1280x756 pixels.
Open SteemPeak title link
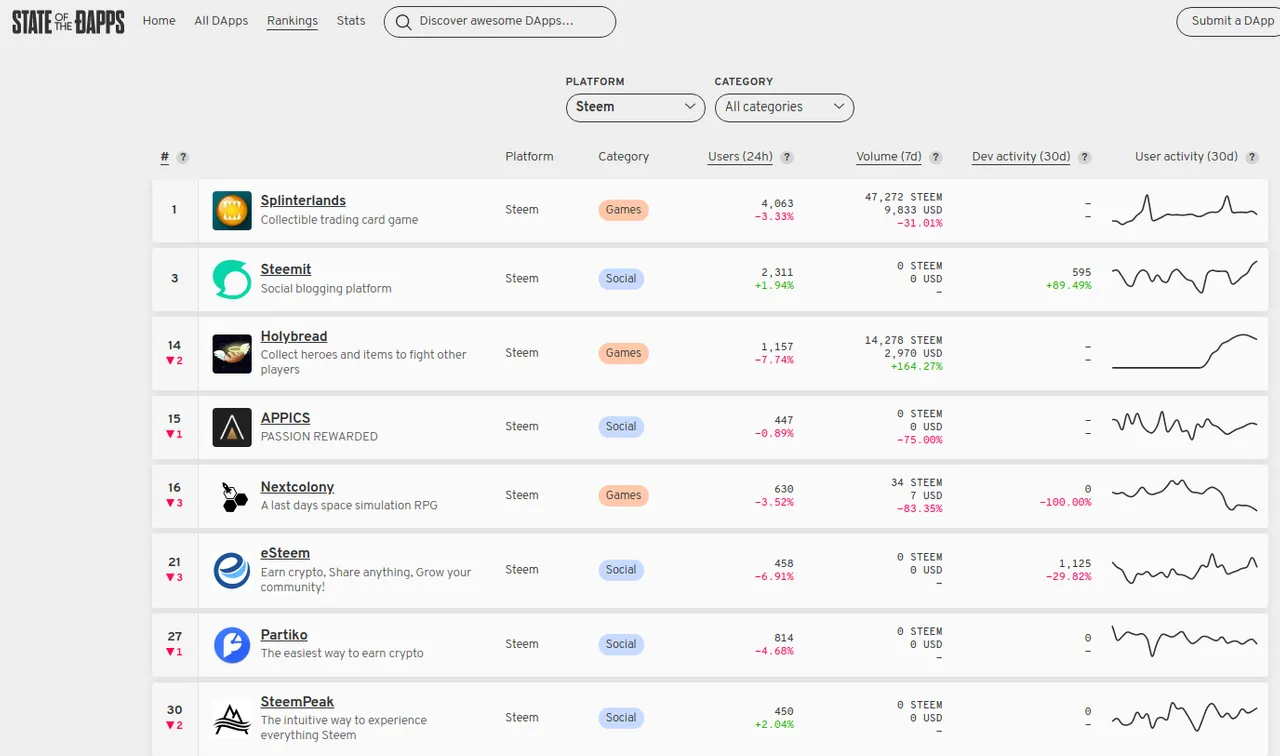(x=297, y=702)
